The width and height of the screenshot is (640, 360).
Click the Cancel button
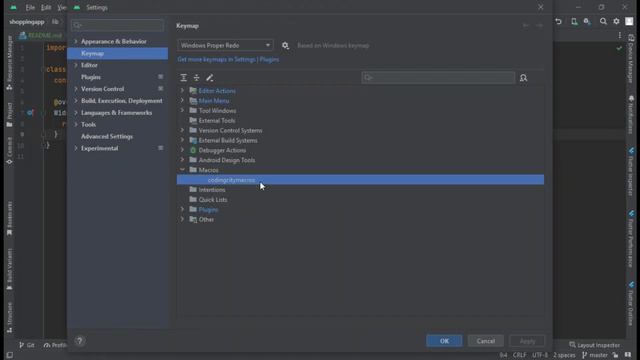click(486, 341)
